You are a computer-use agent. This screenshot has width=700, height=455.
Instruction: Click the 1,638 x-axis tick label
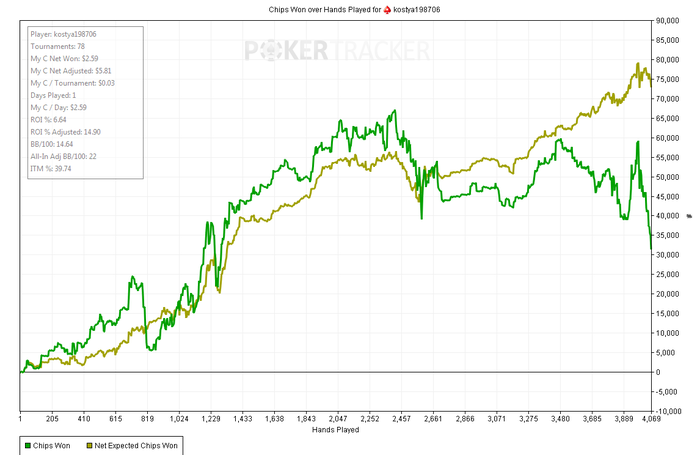pos(274,419)
